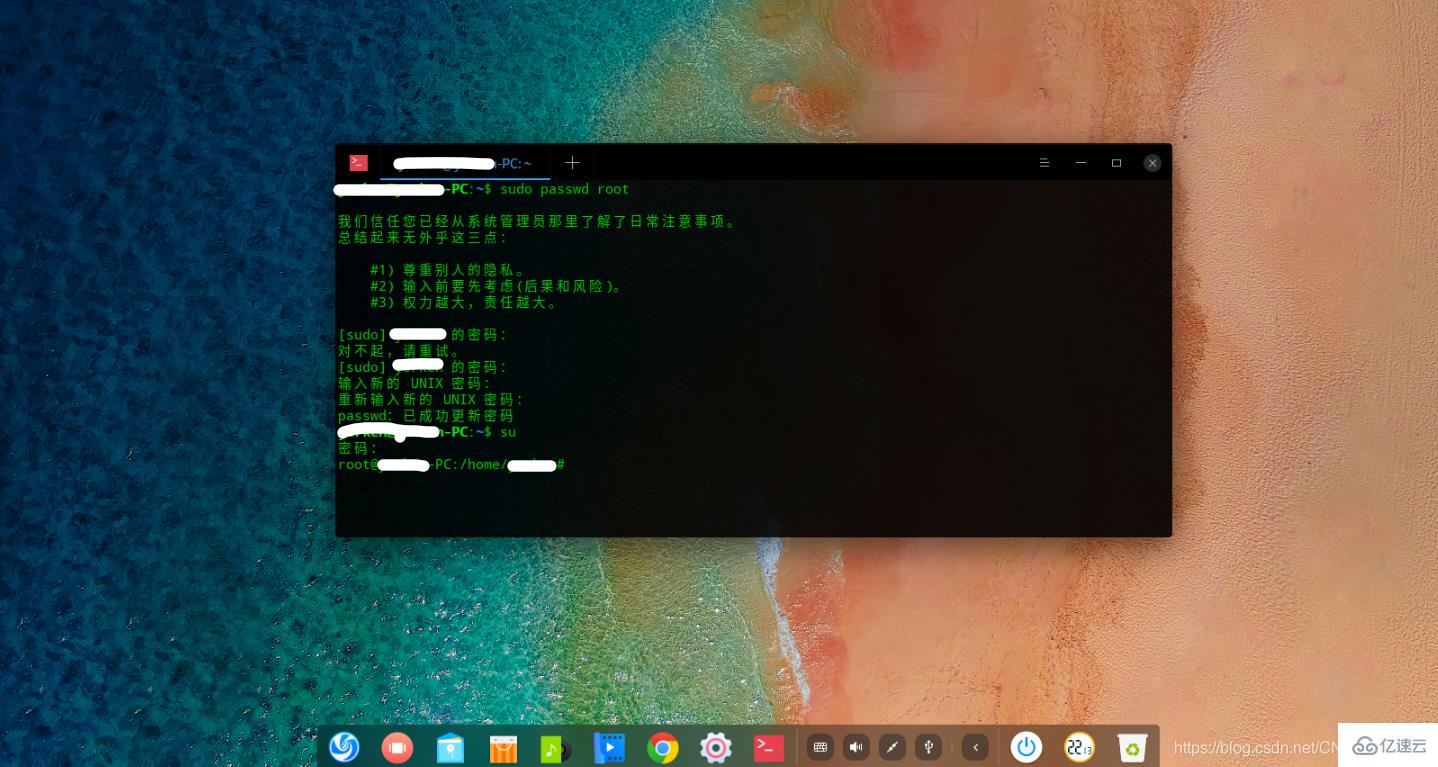Open the power shutdown menu

(x=1026, y=747)
